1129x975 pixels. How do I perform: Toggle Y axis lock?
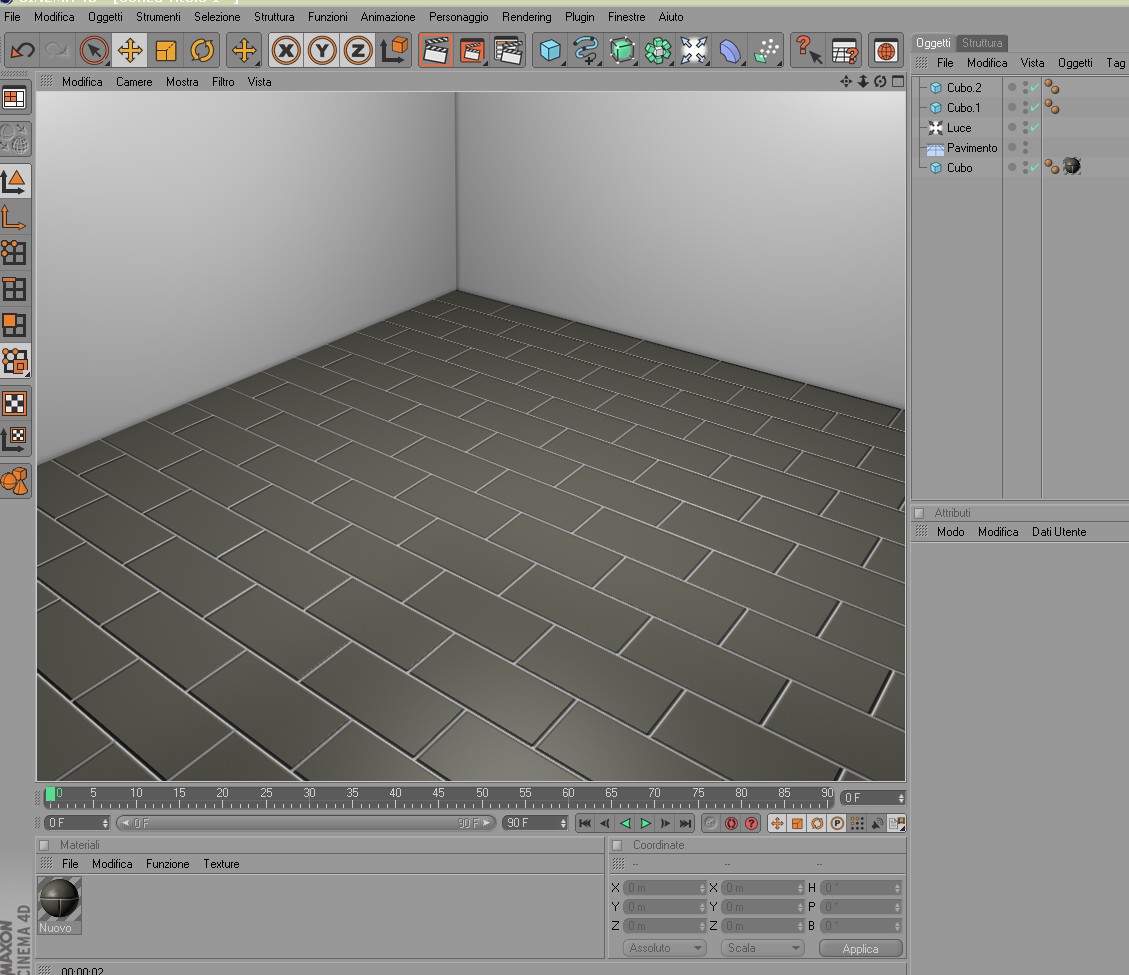click(x=322, y=50)
